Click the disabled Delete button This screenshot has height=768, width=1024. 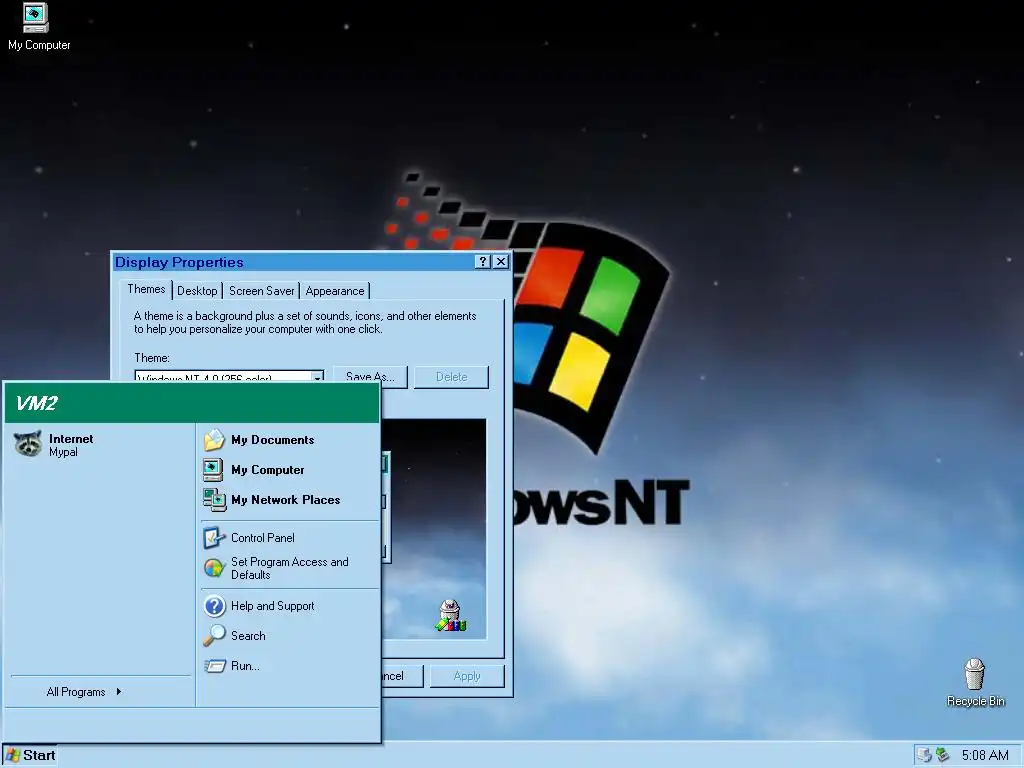451,377
